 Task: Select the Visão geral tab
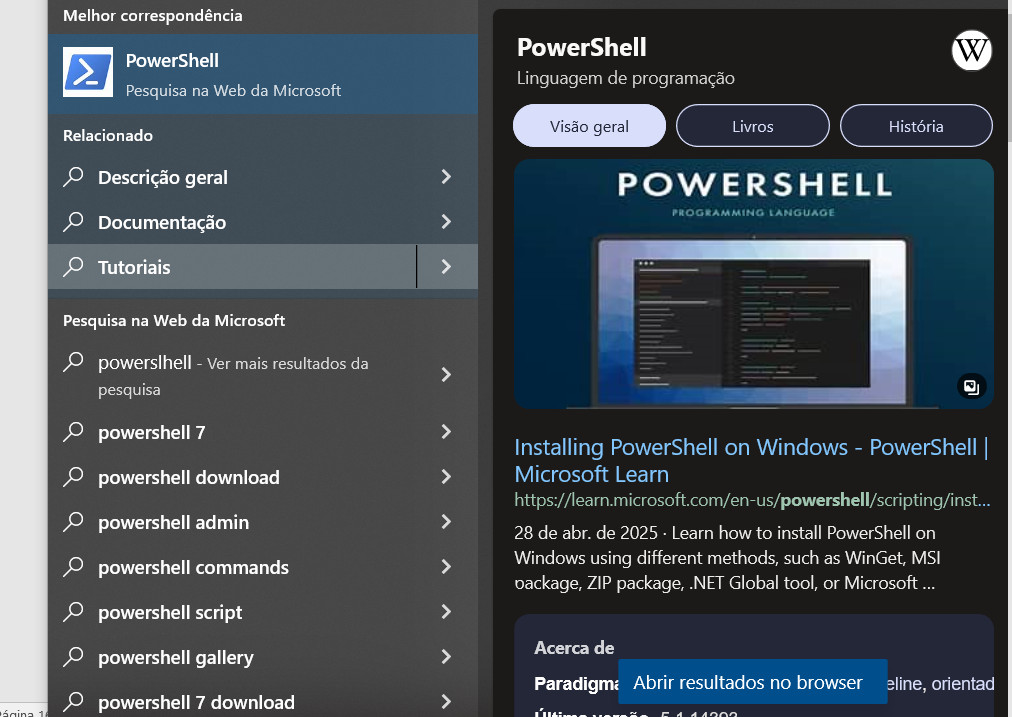[x=589, y=126]
